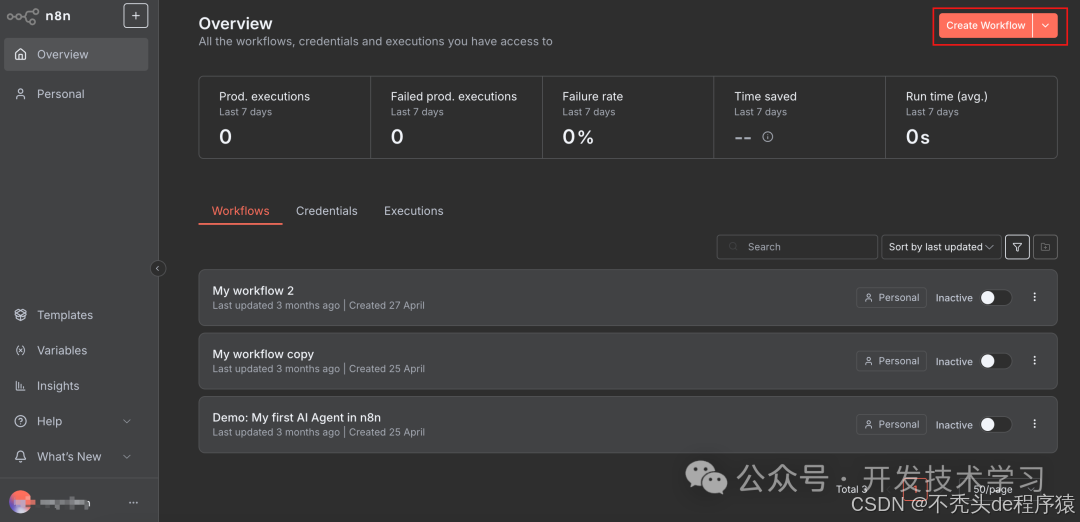This screenshot has width=1080, height=522.
Task: Click the Time saved info icon
Action: pos(768,137)
